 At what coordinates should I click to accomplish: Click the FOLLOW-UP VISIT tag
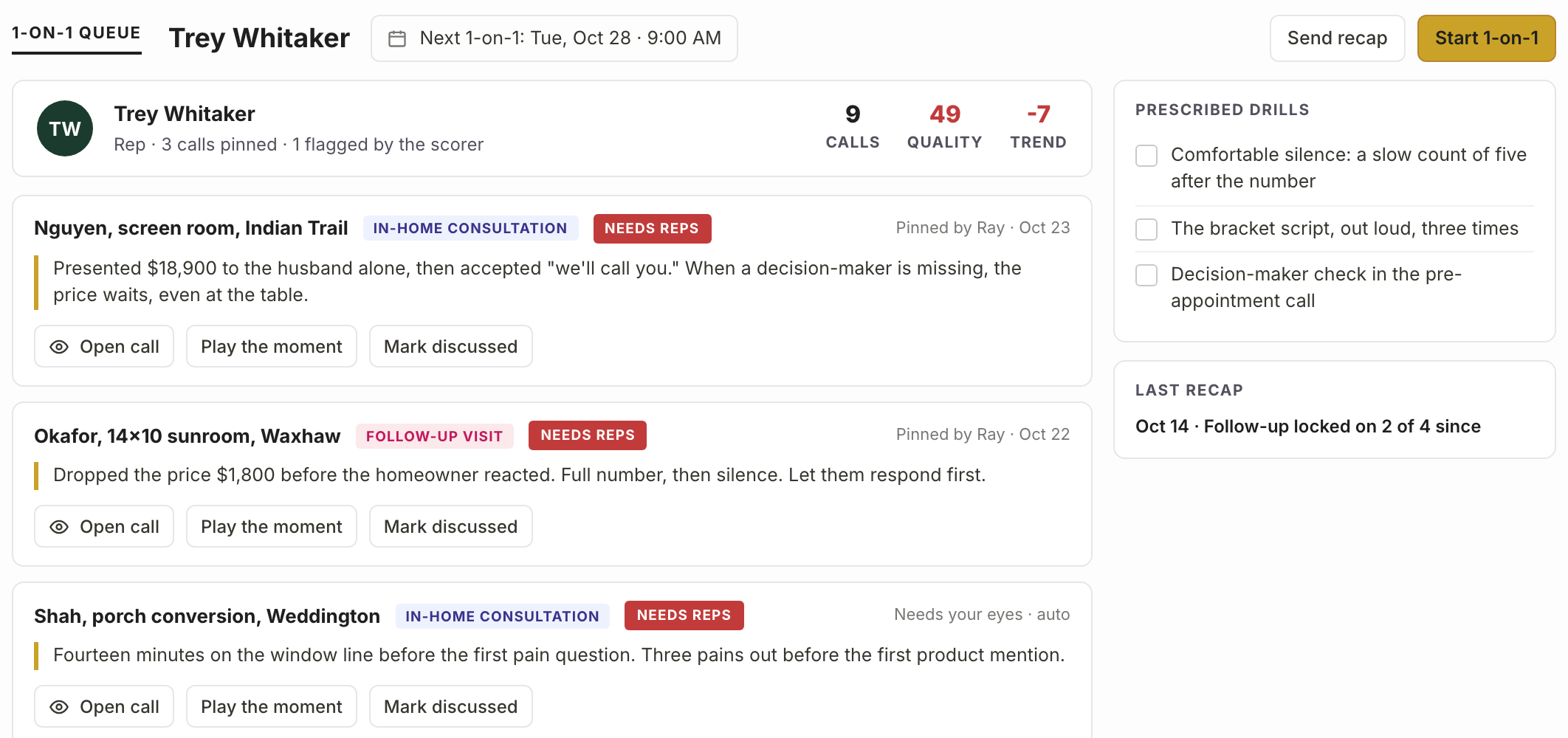pyautogui.click(x=434, y=436)
